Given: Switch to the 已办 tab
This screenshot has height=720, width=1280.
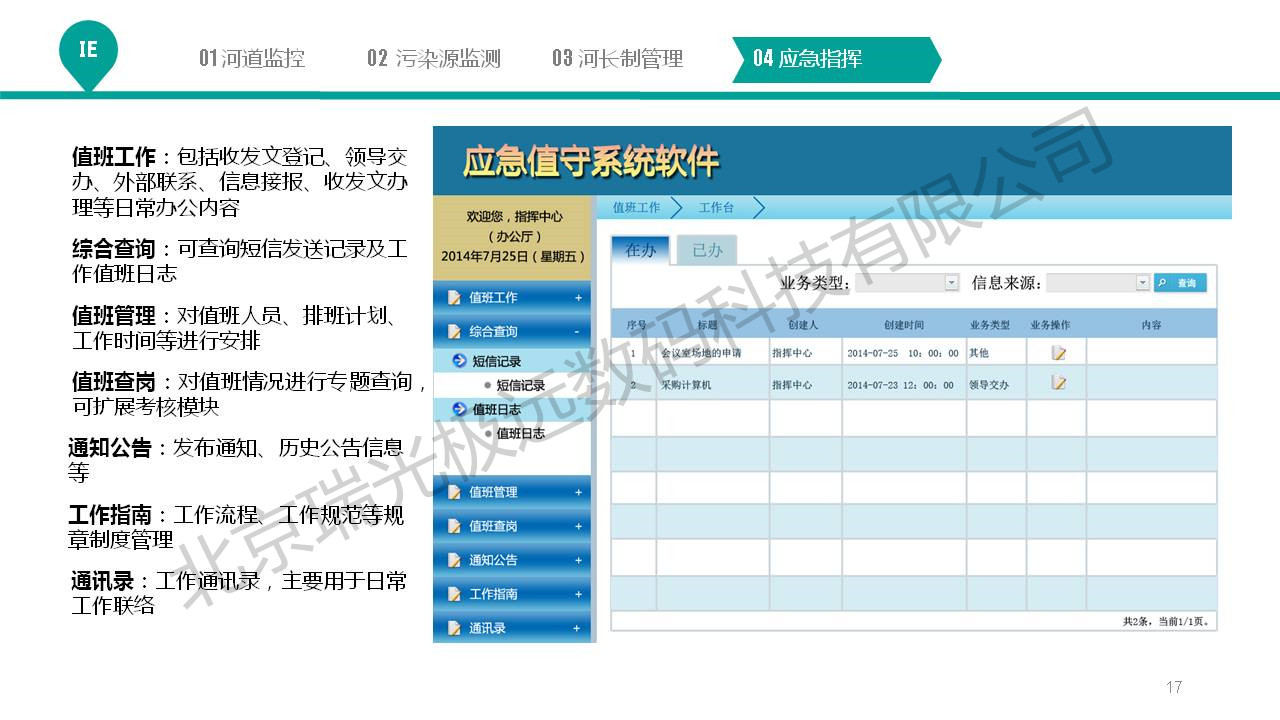Looking at the screenshot, I should click(x=707, y=250).
